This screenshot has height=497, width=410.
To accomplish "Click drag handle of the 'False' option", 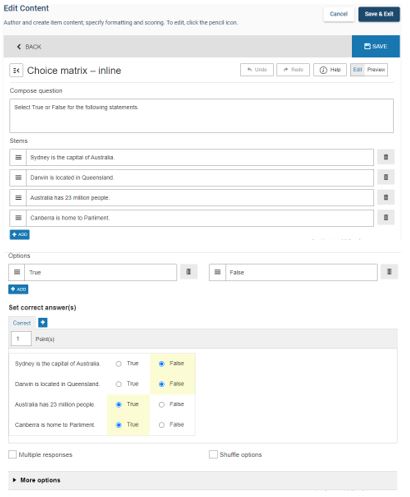I will click(x=217, y=272).
